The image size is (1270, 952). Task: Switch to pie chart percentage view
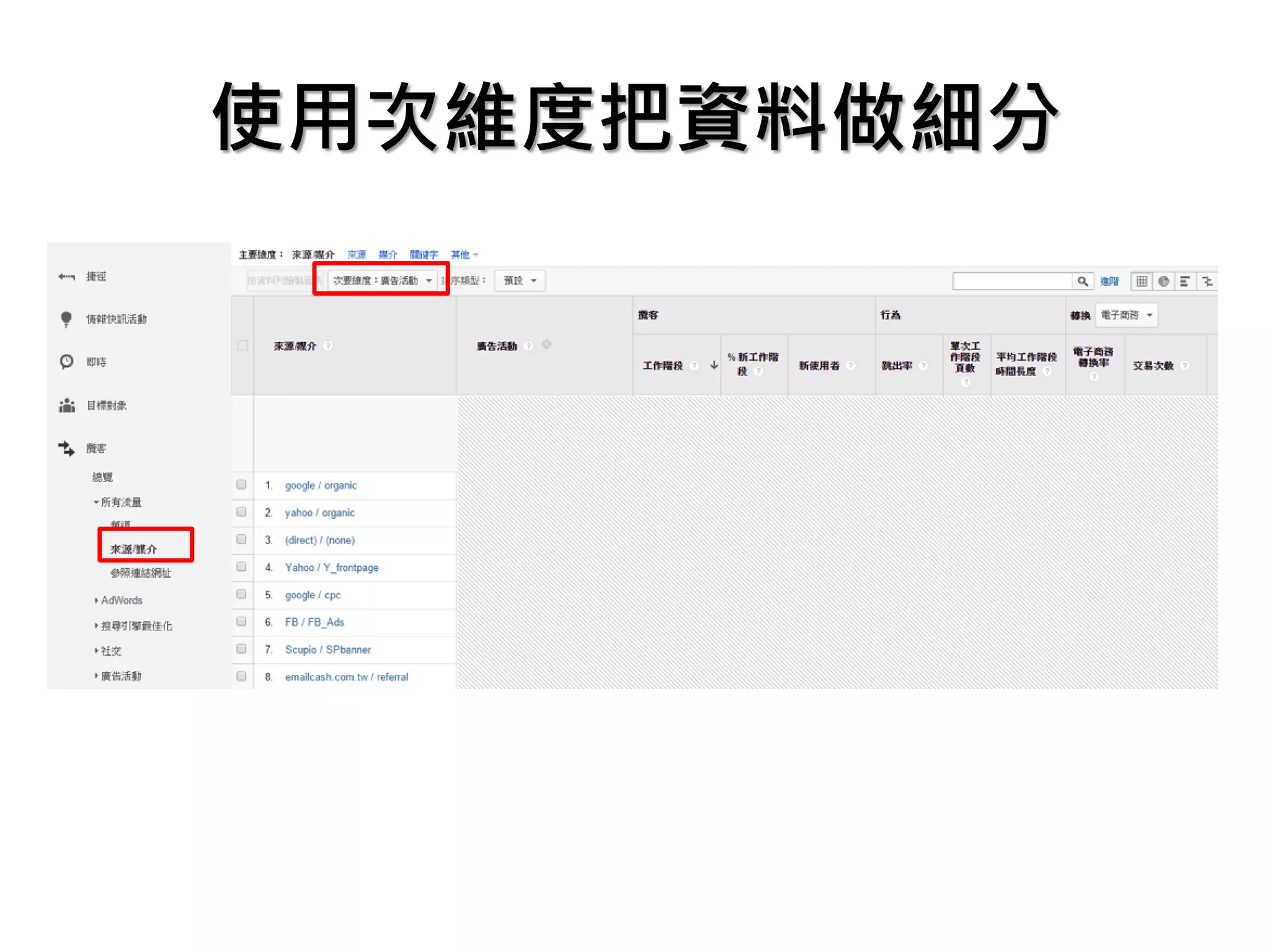1164,281
